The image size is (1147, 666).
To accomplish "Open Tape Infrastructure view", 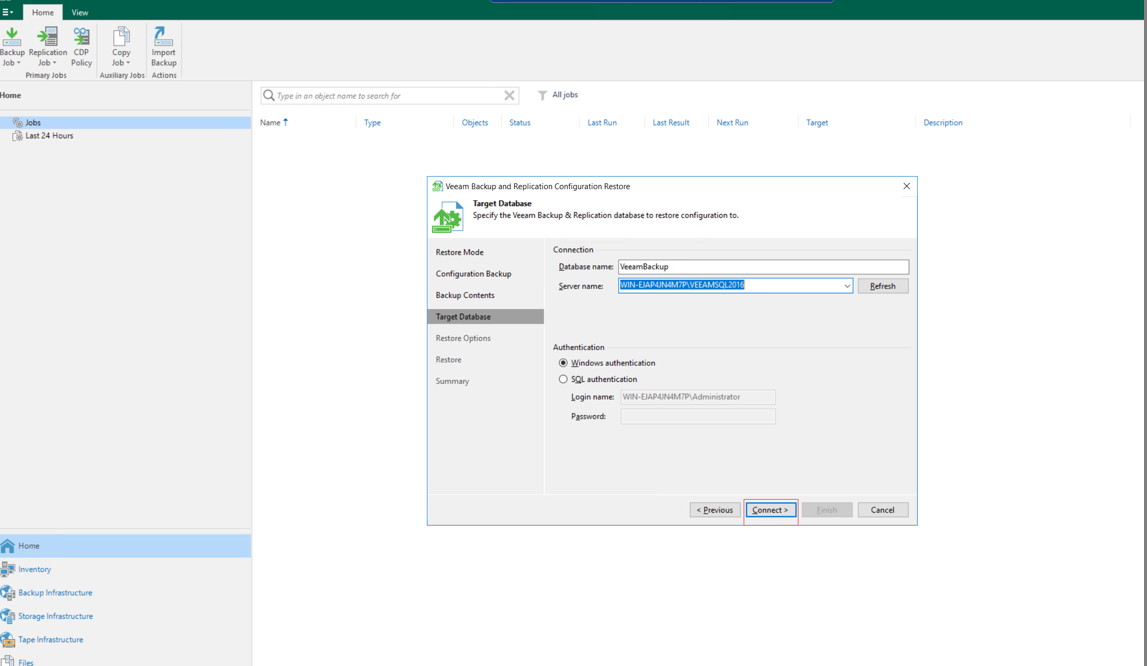I will pyautogui.click(x=50, y=640).
